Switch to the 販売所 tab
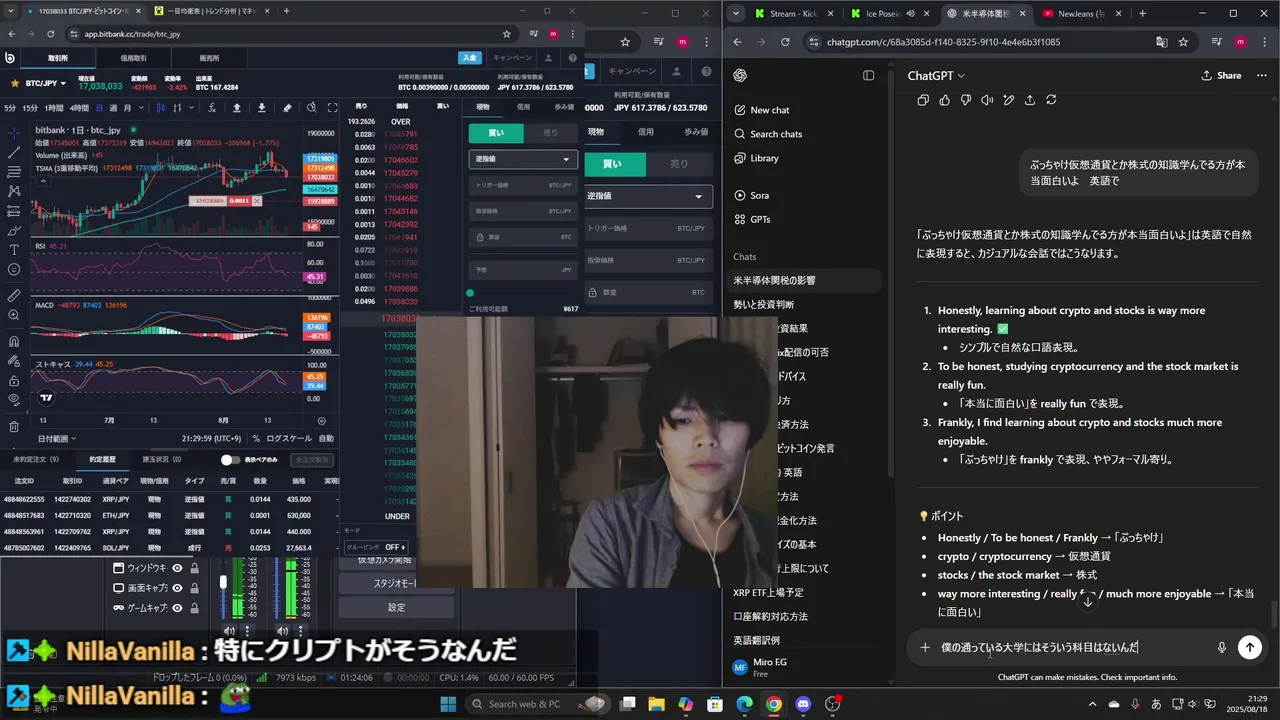Screen dimensions: 1280x720 click(x=209, y=58)
